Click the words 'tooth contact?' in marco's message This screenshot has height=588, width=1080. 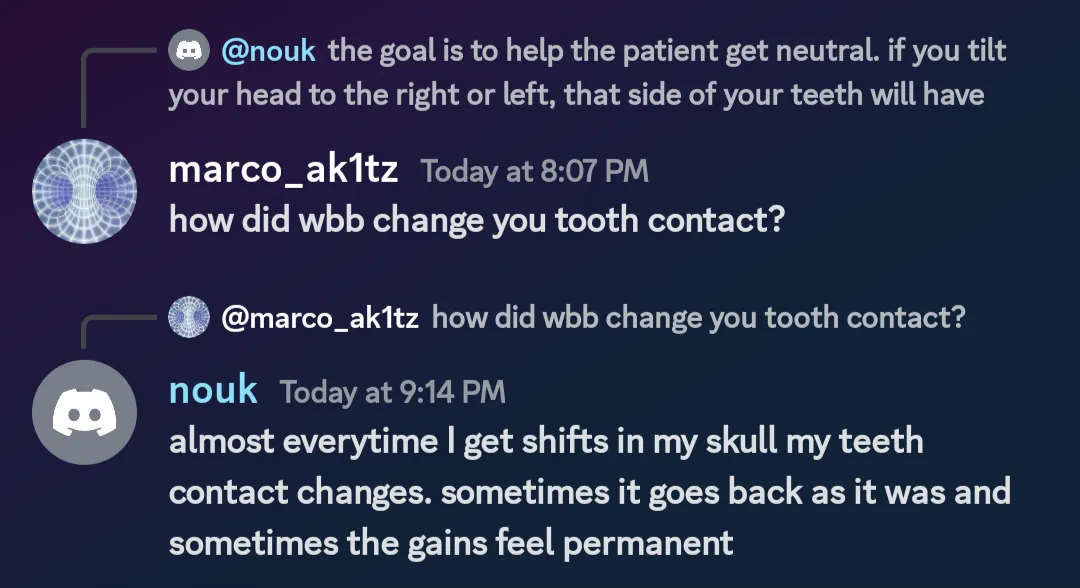669,220
